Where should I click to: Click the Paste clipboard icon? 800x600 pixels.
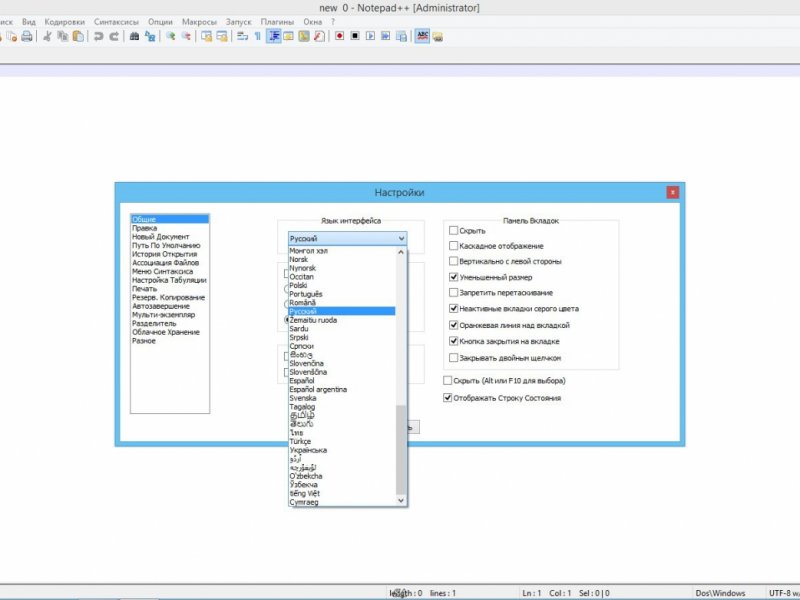[78, 36]
